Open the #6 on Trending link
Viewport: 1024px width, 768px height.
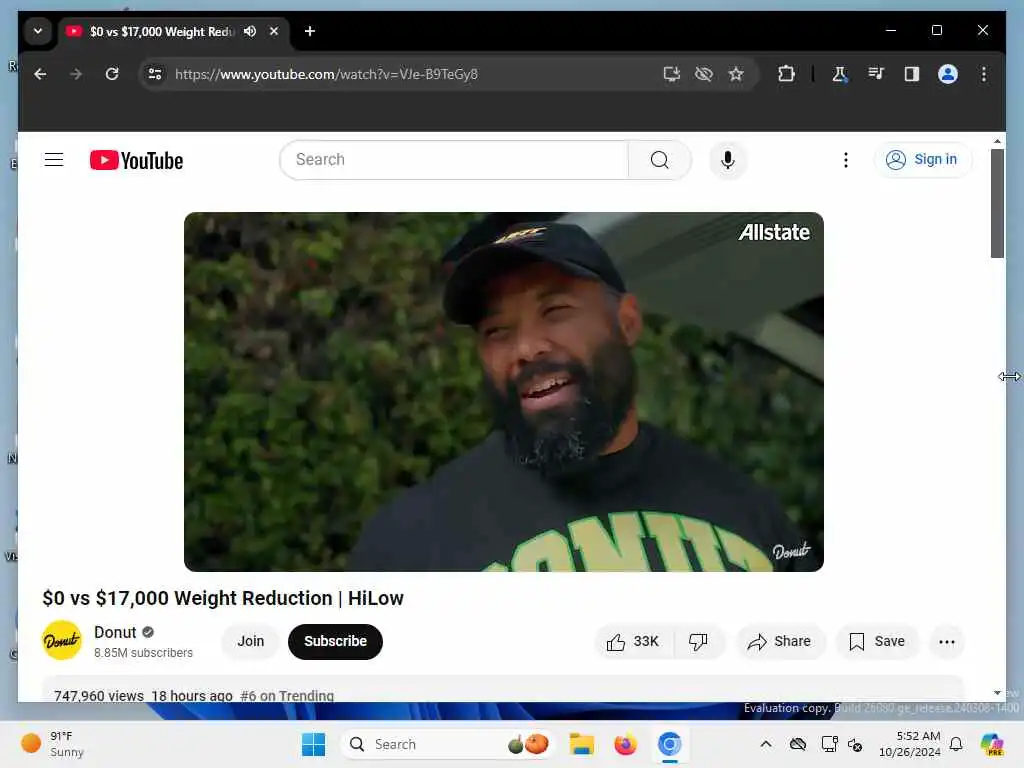click(x=287, y=696)
